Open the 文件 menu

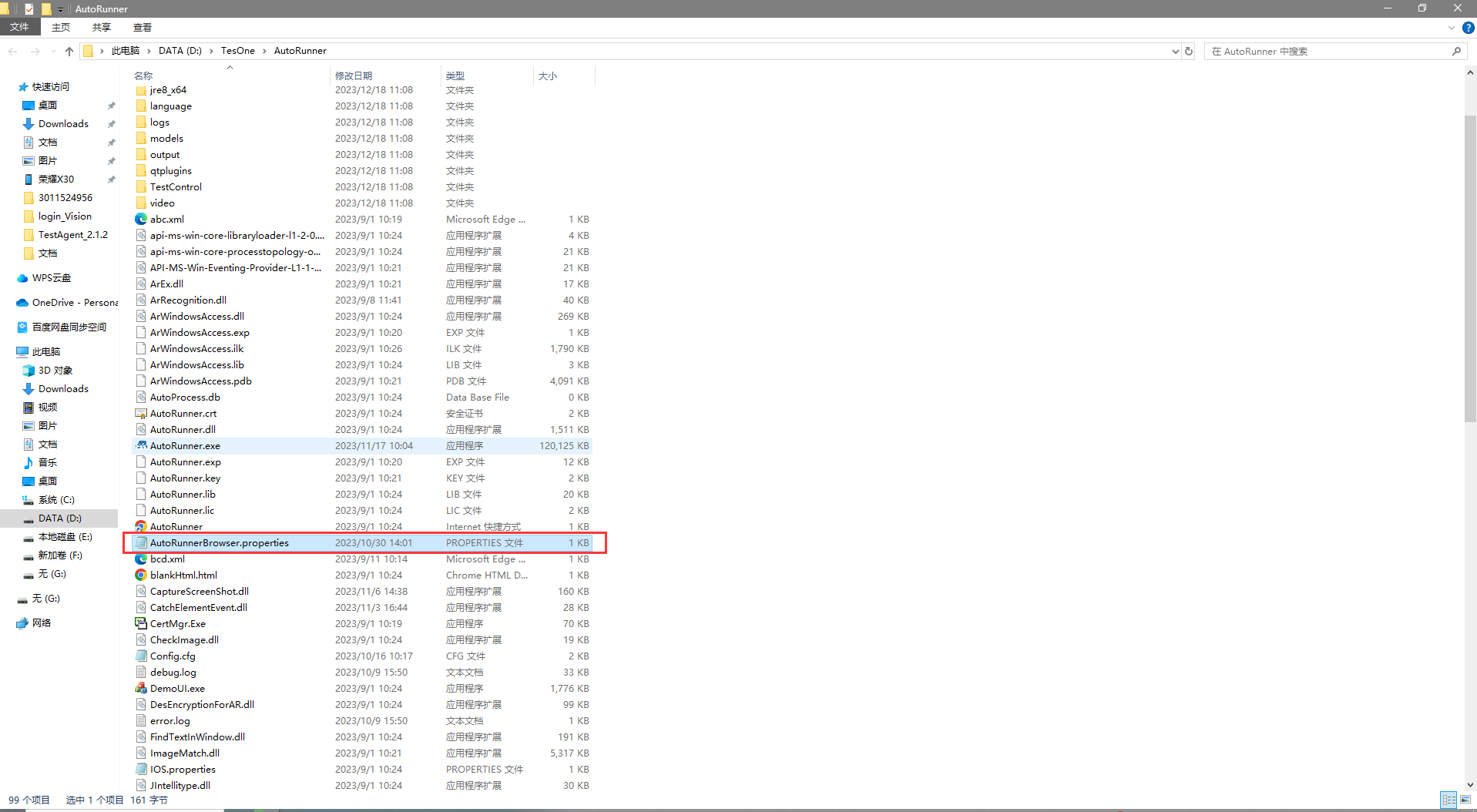coord(19,28)
